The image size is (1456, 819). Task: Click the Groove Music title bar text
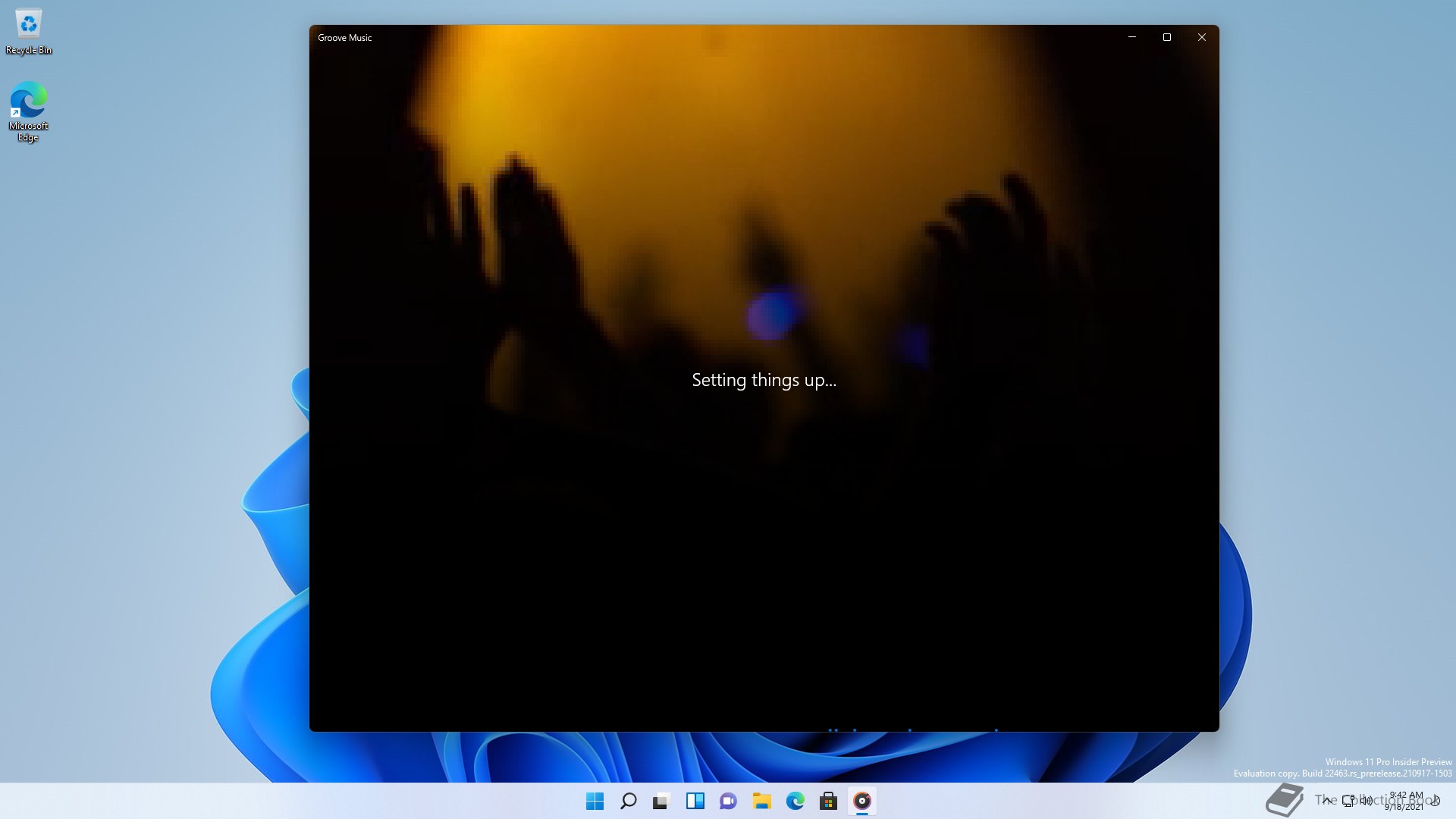coord(345,38)
